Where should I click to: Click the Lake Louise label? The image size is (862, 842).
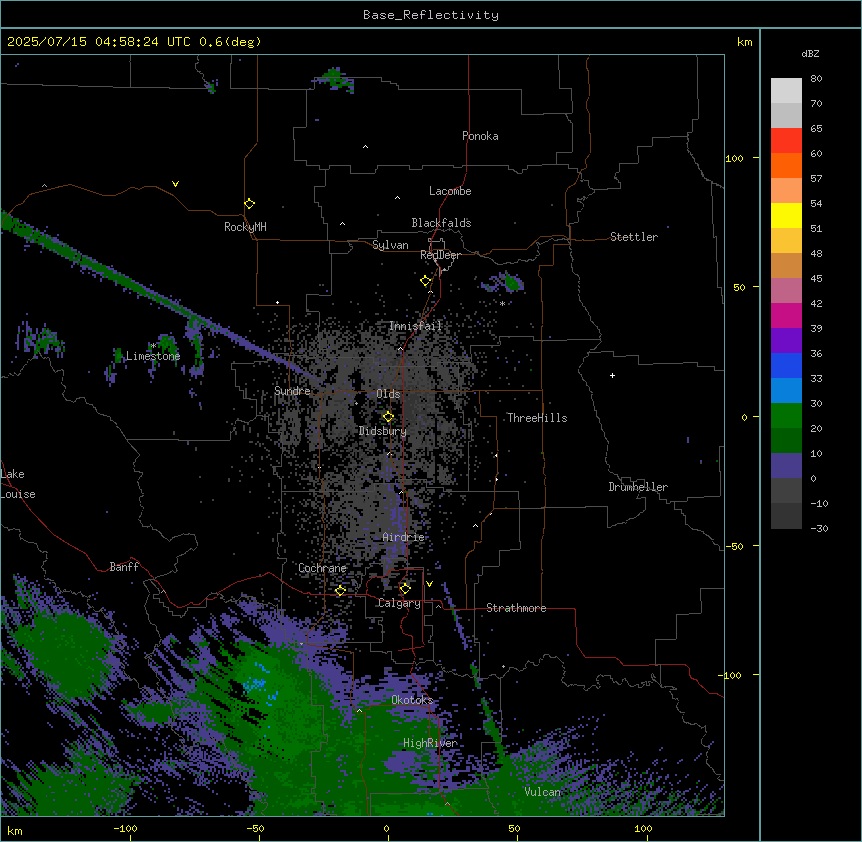[x=18, y=484]
